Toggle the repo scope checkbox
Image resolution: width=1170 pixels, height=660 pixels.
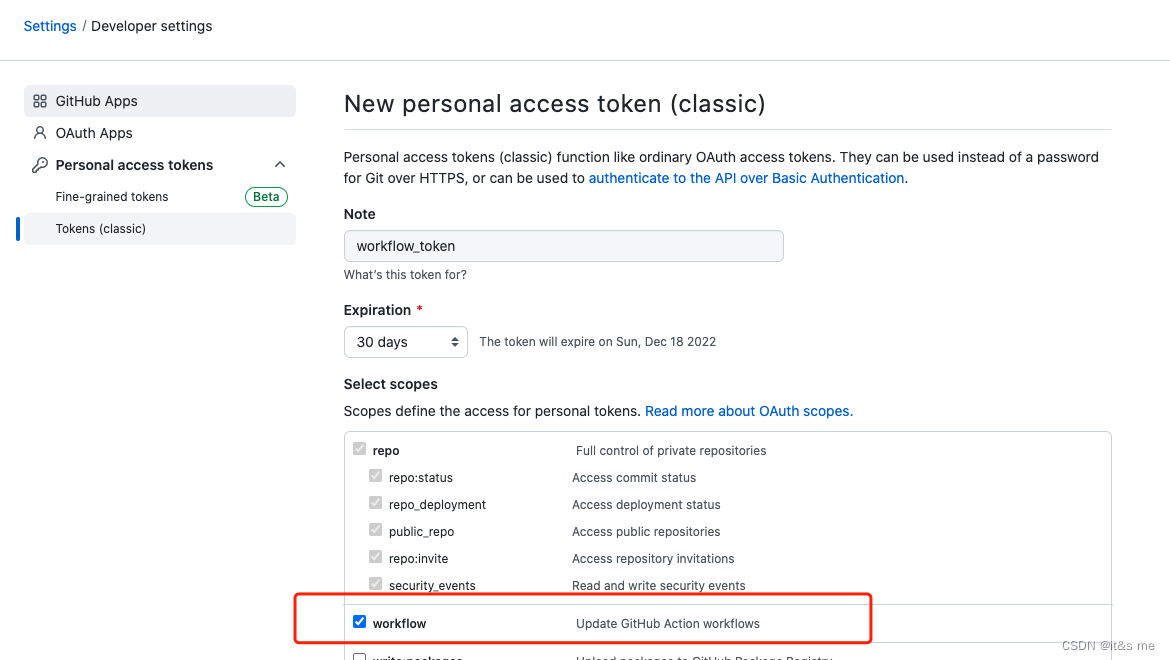(360, 449)
